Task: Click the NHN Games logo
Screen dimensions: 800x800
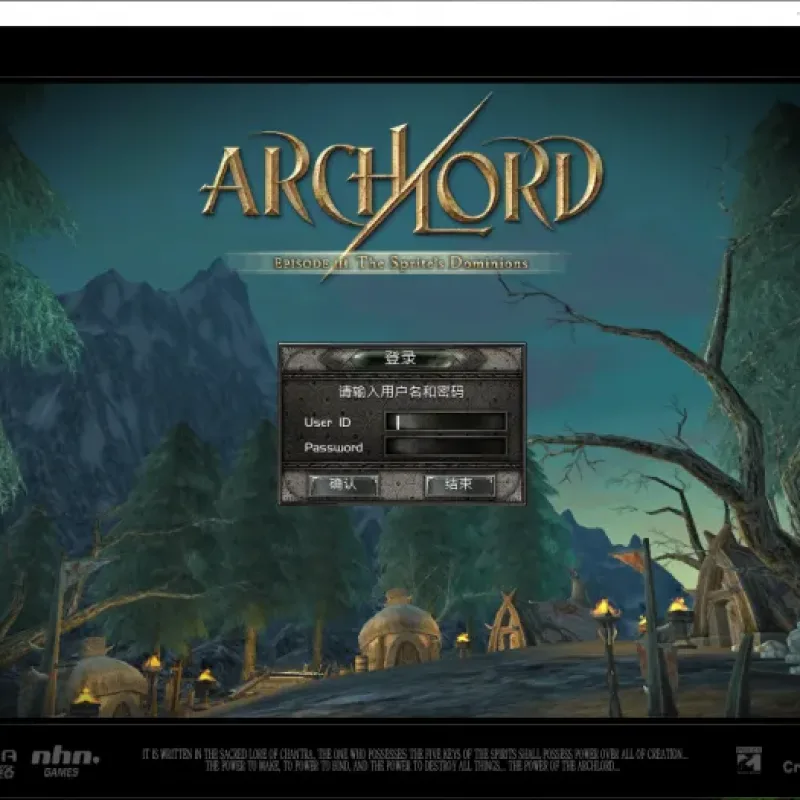Action: pyautogui.click(x=65, y=762)
